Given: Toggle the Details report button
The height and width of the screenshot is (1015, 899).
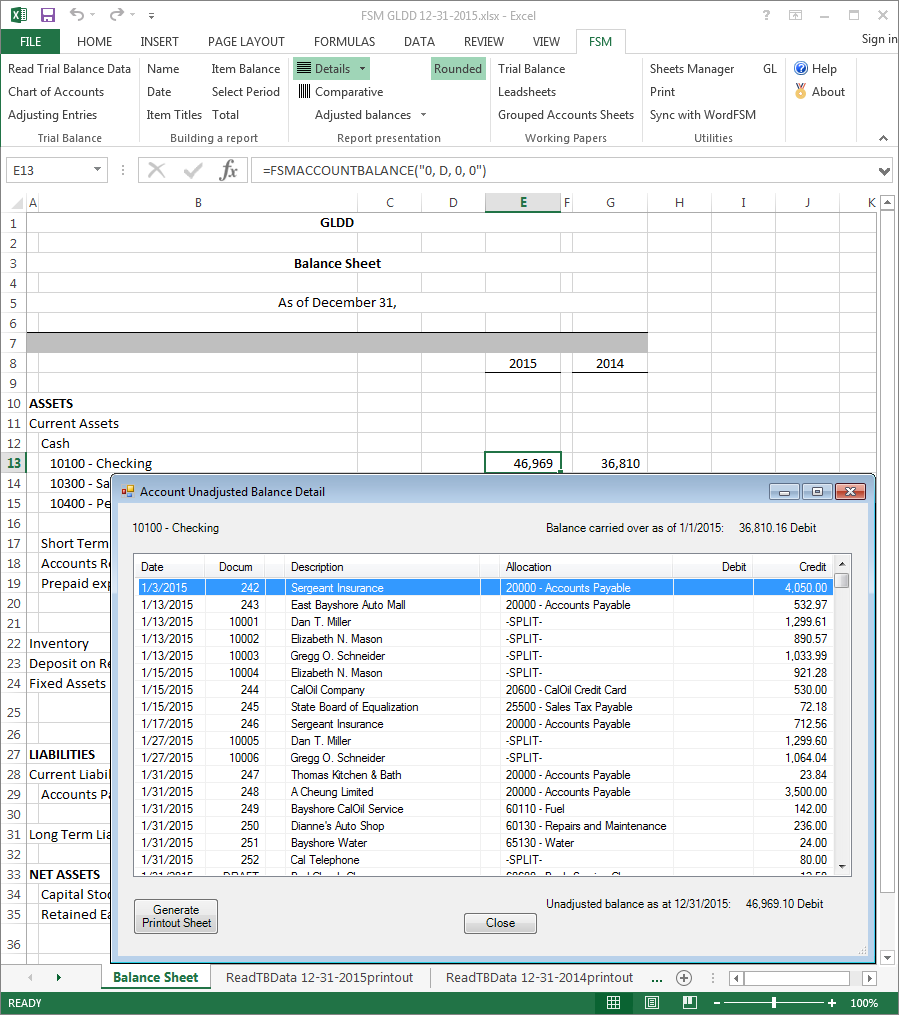Looking at the screenshot, I should click(324, 69).
